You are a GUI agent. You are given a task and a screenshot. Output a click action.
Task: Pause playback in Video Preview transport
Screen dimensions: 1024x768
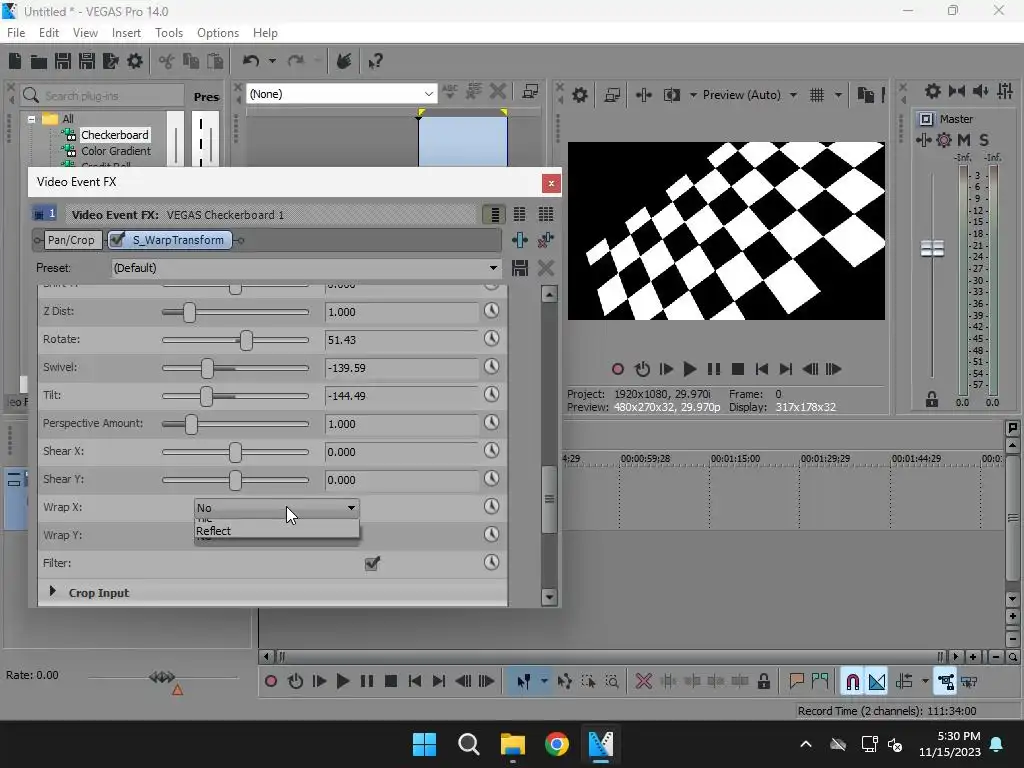pyautogui.click(x=713, y=370)
